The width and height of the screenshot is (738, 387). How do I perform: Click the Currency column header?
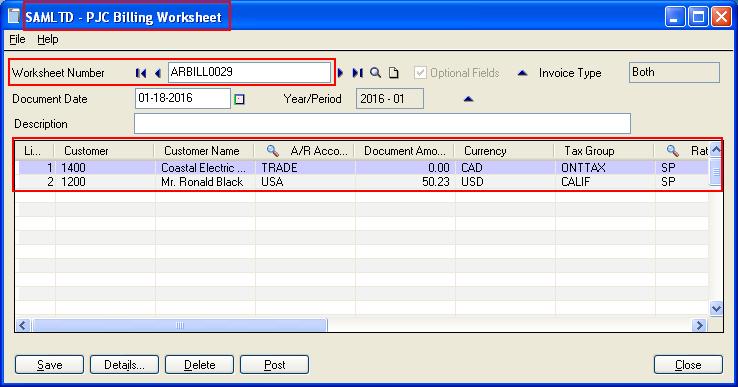504,151
